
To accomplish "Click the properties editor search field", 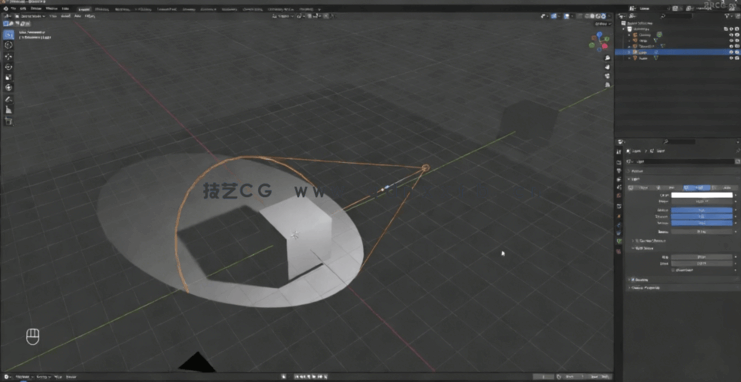I will point(680,141).
